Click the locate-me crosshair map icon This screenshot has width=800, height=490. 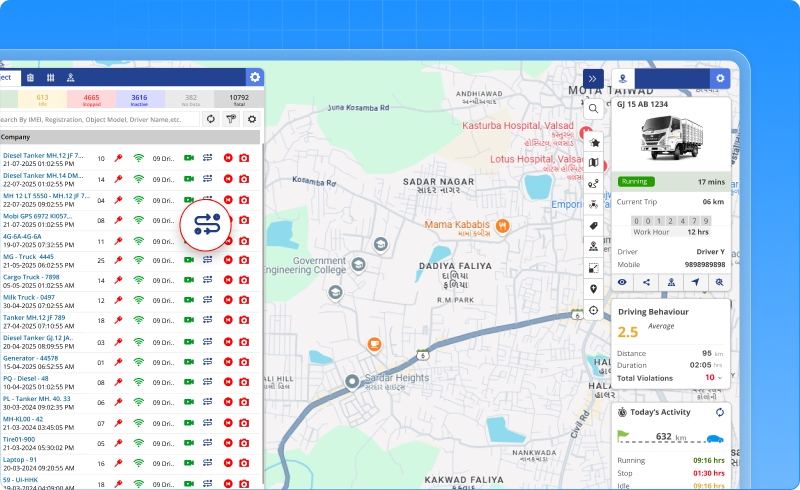[594, 310]
